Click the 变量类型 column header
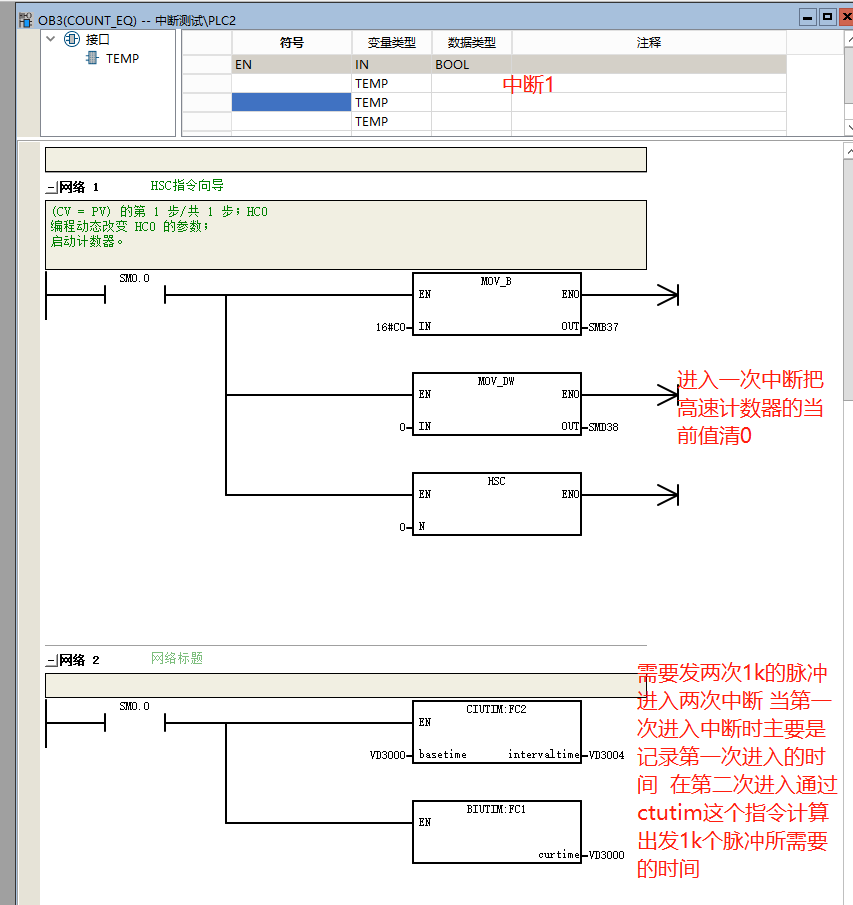This screenshot has height=905, width=853. (391, 42)
